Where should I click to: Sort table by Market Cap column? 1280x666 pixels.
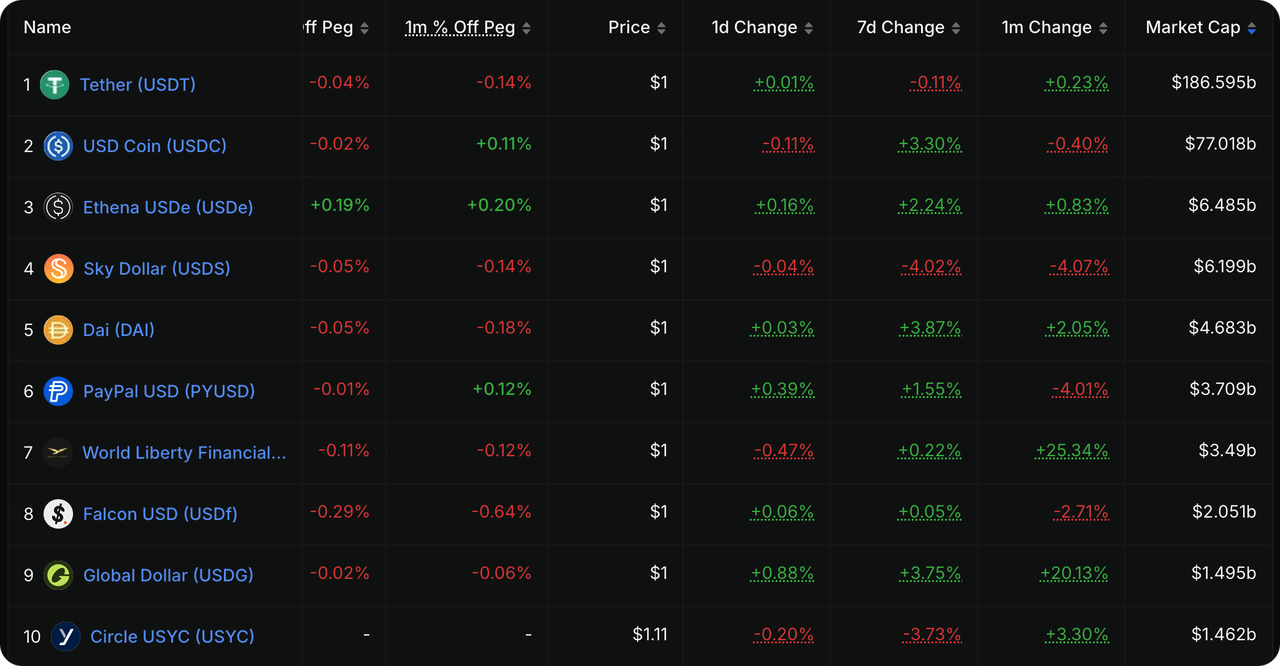[x=1200, y=28]
